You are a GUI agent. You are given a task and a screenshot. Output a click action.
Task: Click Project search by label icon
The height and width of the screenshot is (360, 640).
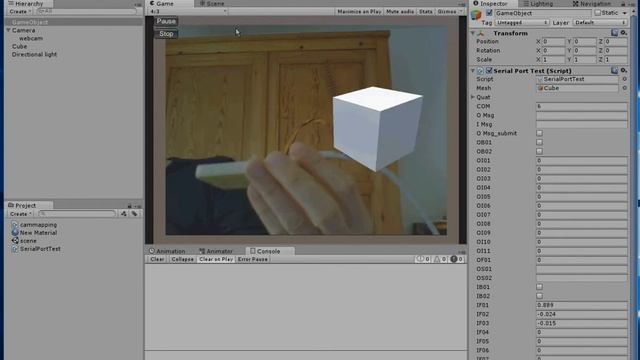click(134, 213)
